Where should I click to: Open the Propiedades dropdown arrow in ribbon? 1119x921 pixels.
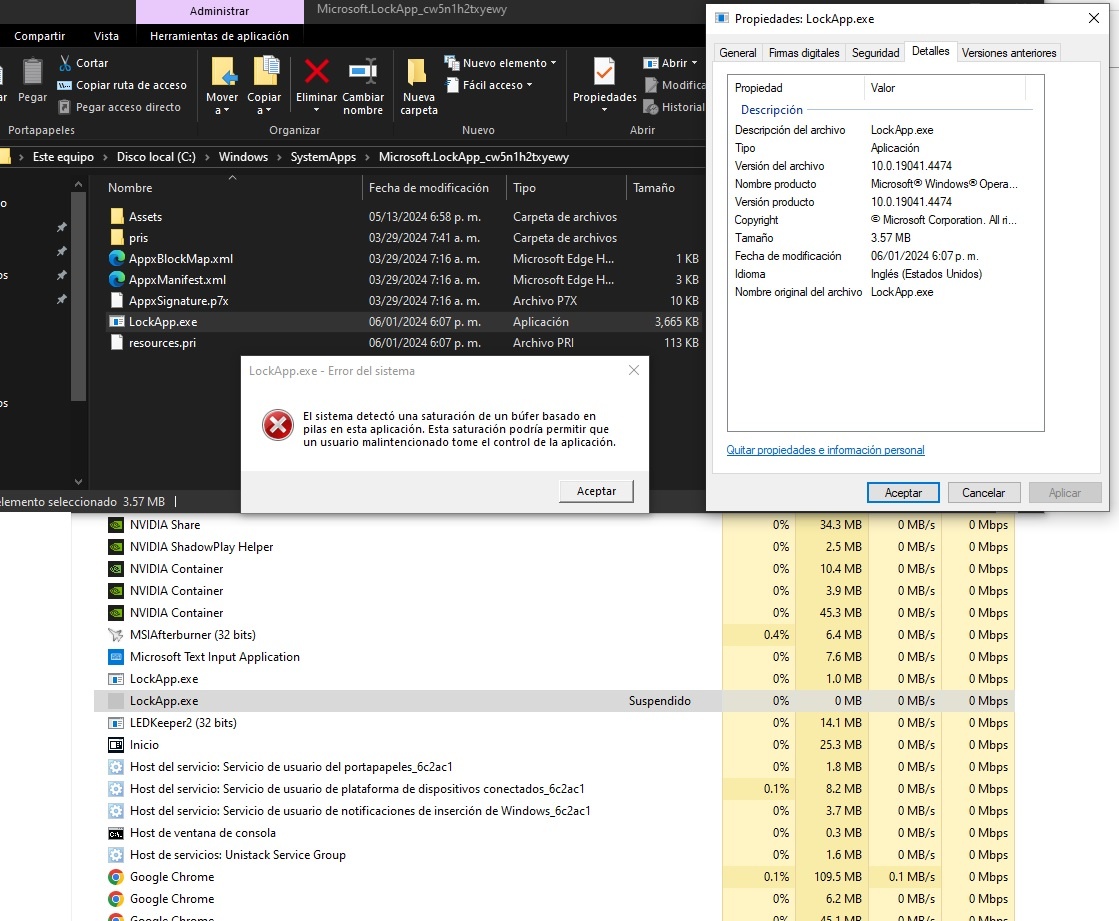[604, 110]
